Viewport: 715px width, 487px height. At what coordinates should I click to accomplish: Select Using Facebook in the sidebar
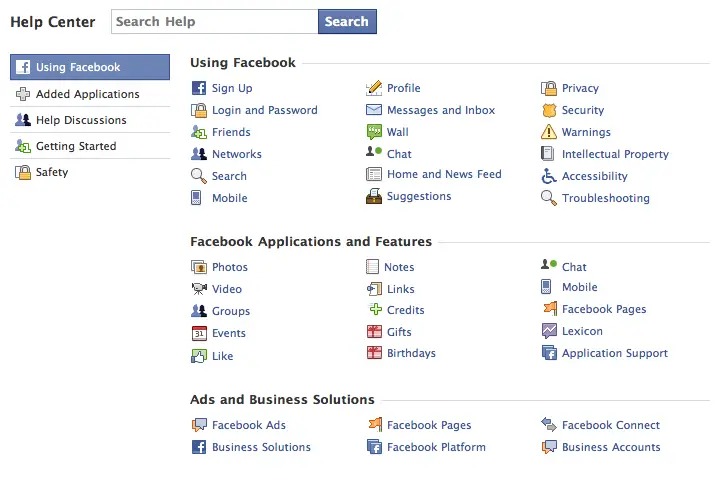coord(90,67)
